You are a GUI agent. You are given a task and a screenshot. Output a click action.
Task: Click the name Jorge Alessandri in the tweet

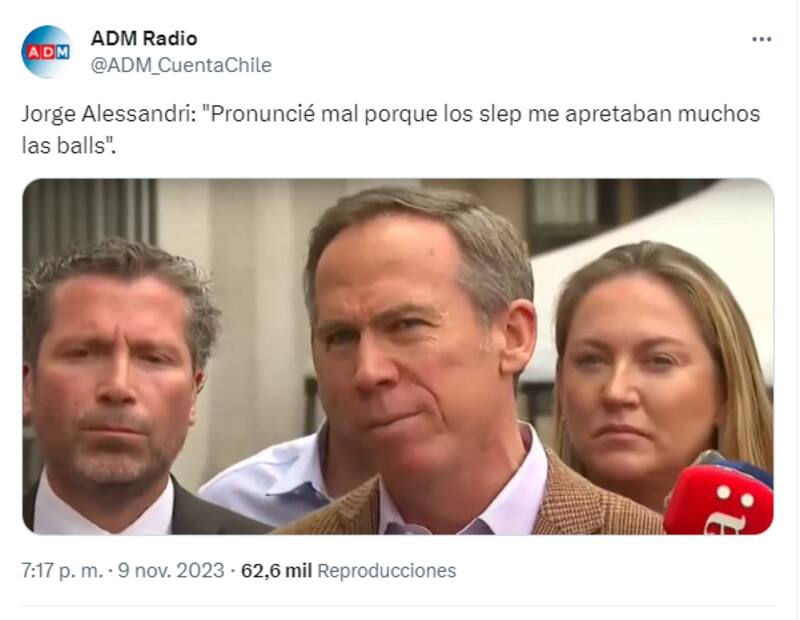pos(110,114)
